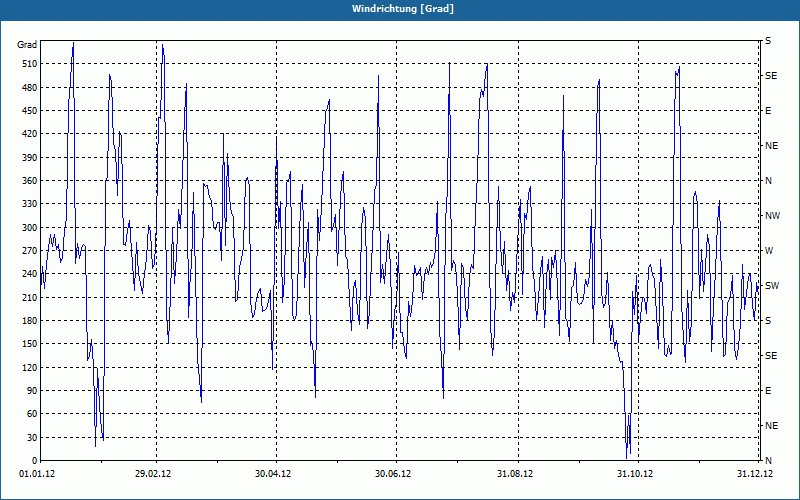Select the 31.10.12 x-axis date

pyautogui.click(x=635, y=474)
